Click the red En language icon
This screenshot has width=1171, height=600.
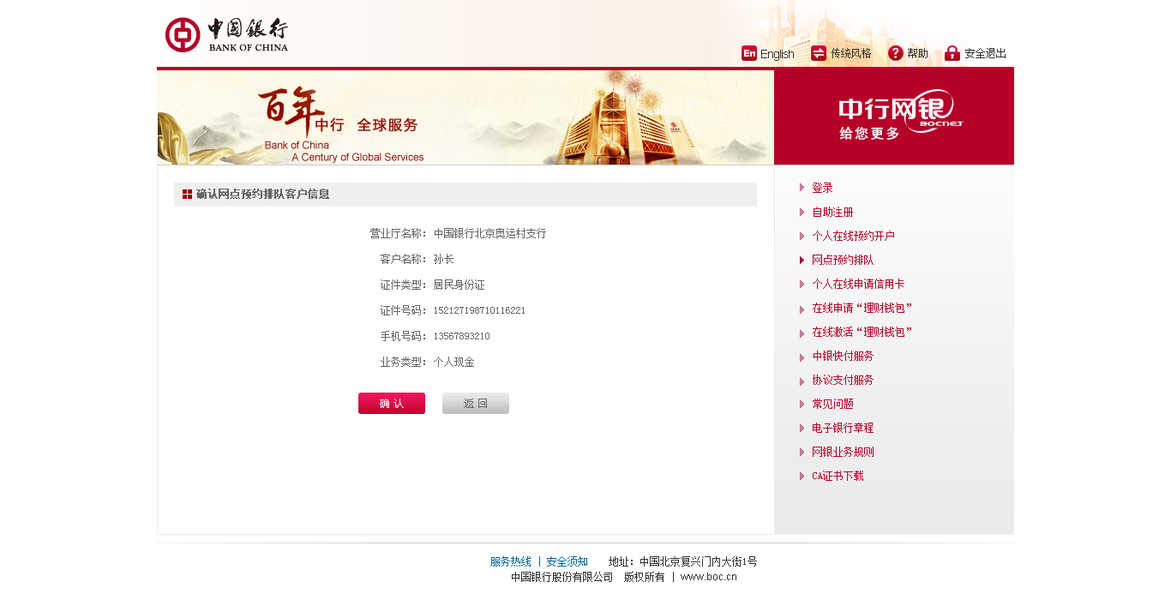pyautogui.click(x=749, y=53)
